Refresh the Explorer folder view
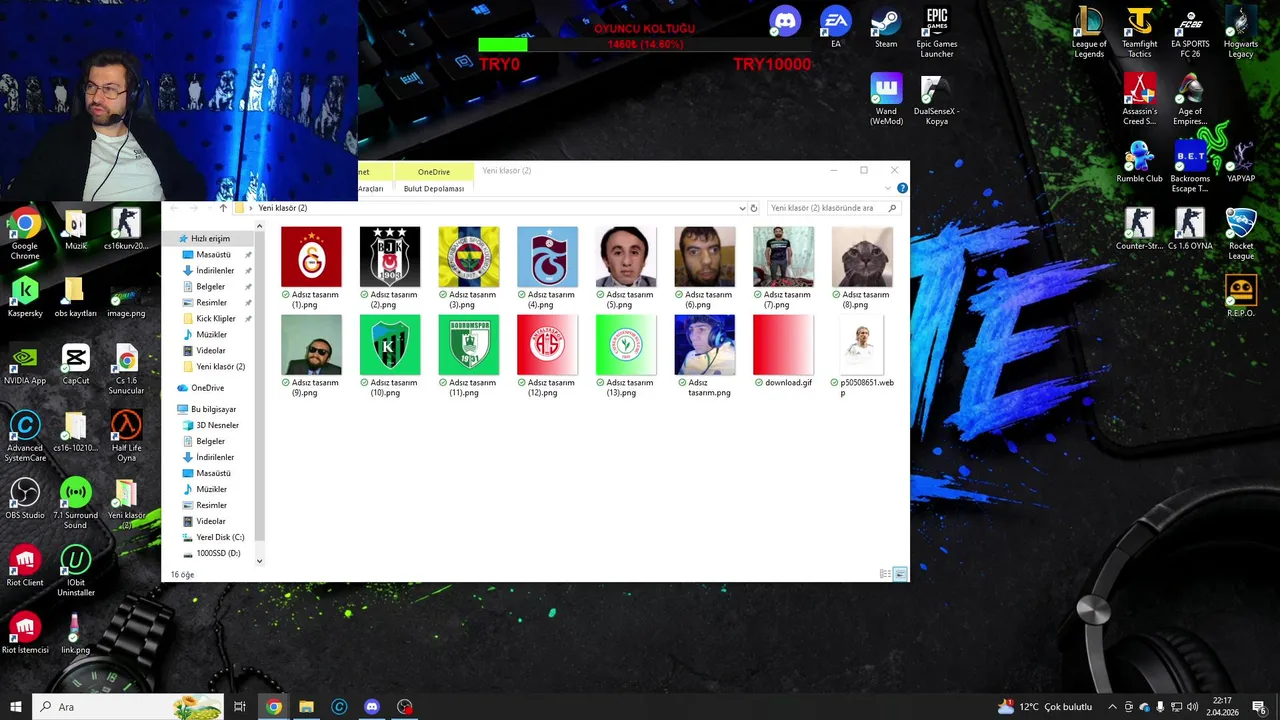The height and width of the screenshot is (720, 1280). [x=754, y=208]
